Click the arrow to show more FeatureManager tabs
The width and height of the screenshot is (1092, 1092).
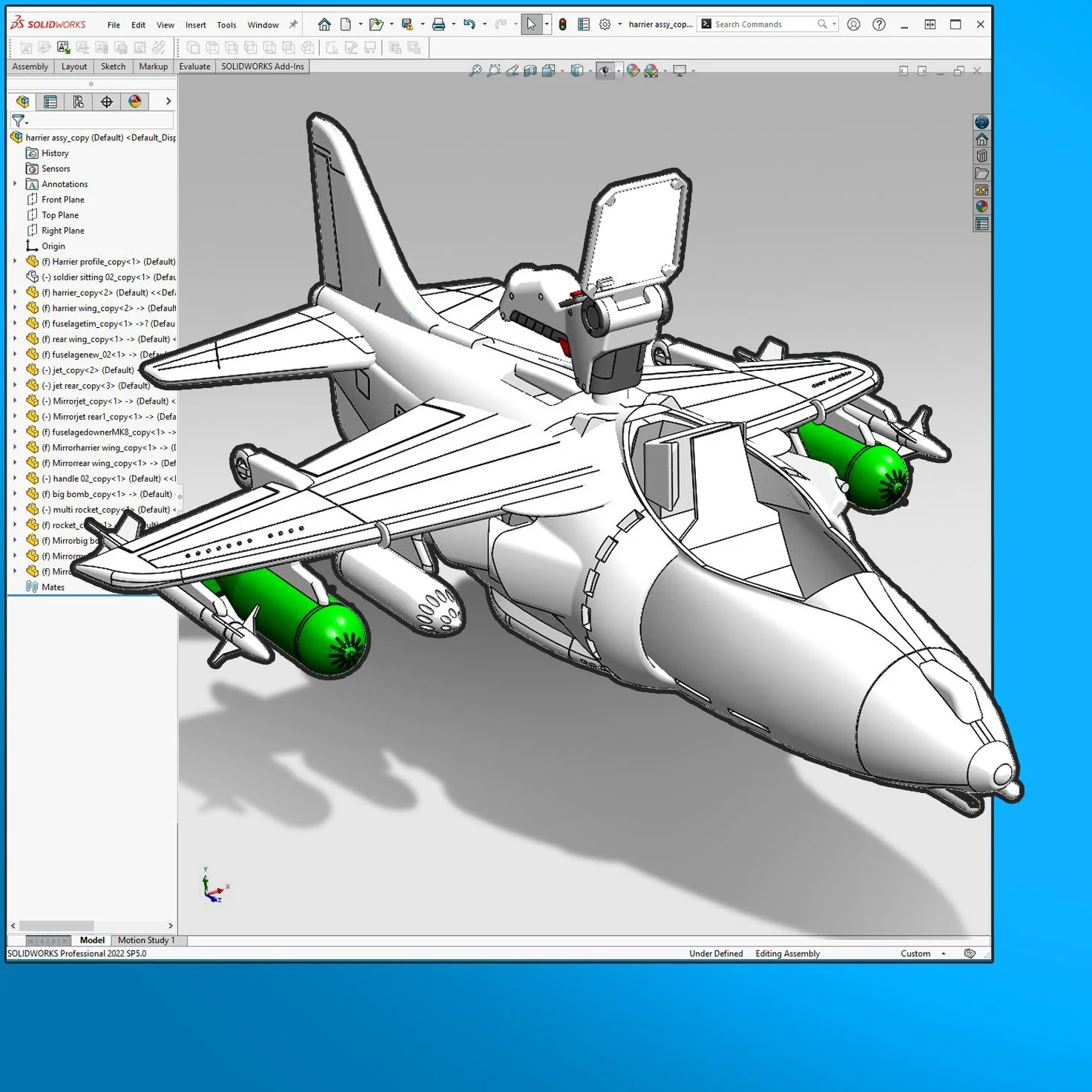pos(168,102)
